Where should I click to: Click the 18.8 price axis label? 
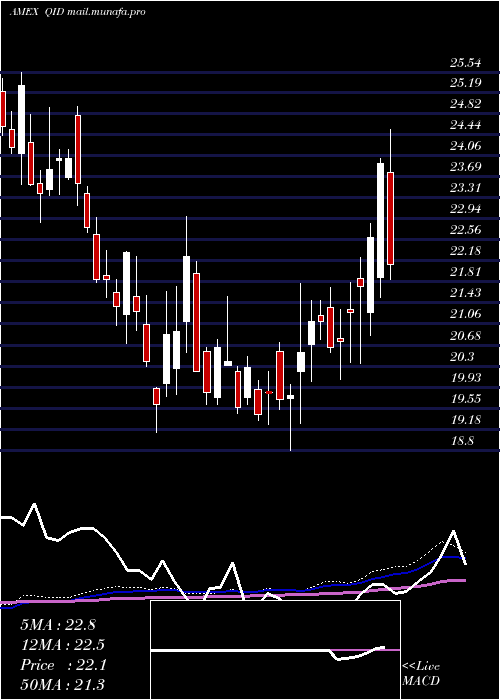coord(462,441)
